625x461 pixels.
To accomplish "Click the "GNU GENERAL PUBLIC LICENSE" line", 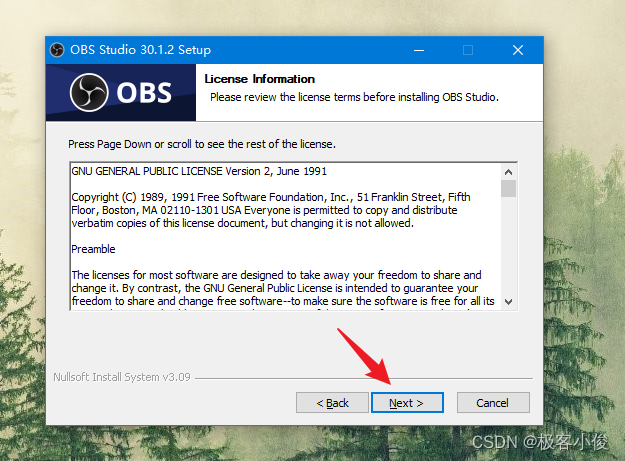I will [x=199, y=171].
